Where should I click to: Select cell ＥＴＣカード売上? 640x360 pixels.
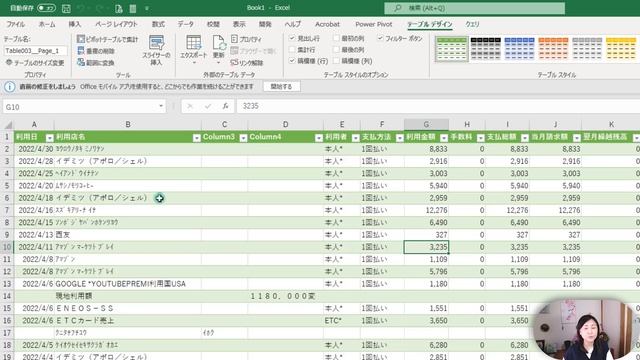pos(128,320)
